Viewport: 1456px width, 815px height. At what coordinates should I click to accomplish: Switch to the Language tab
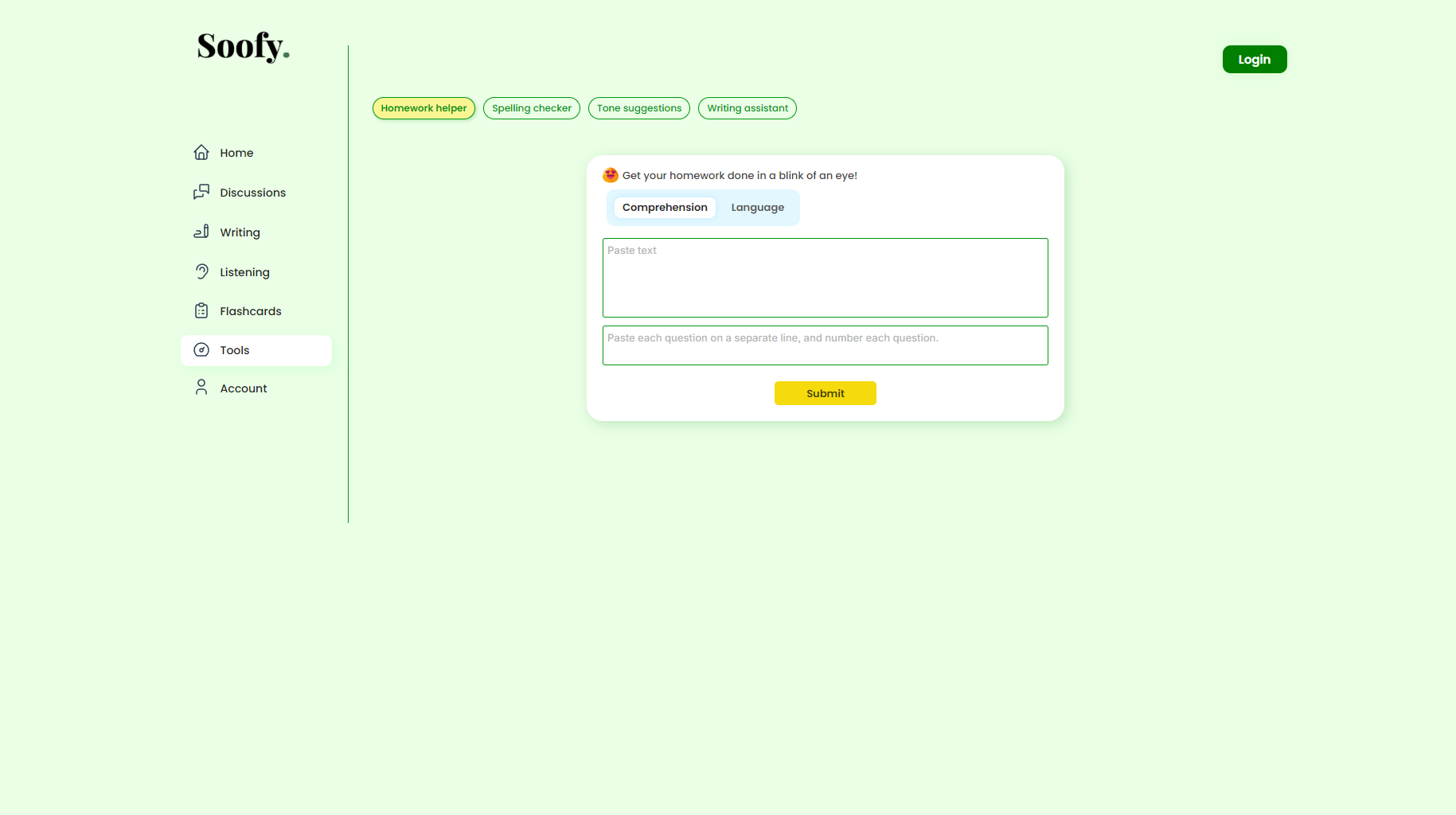pyautogui.click(x=757, y=208)
